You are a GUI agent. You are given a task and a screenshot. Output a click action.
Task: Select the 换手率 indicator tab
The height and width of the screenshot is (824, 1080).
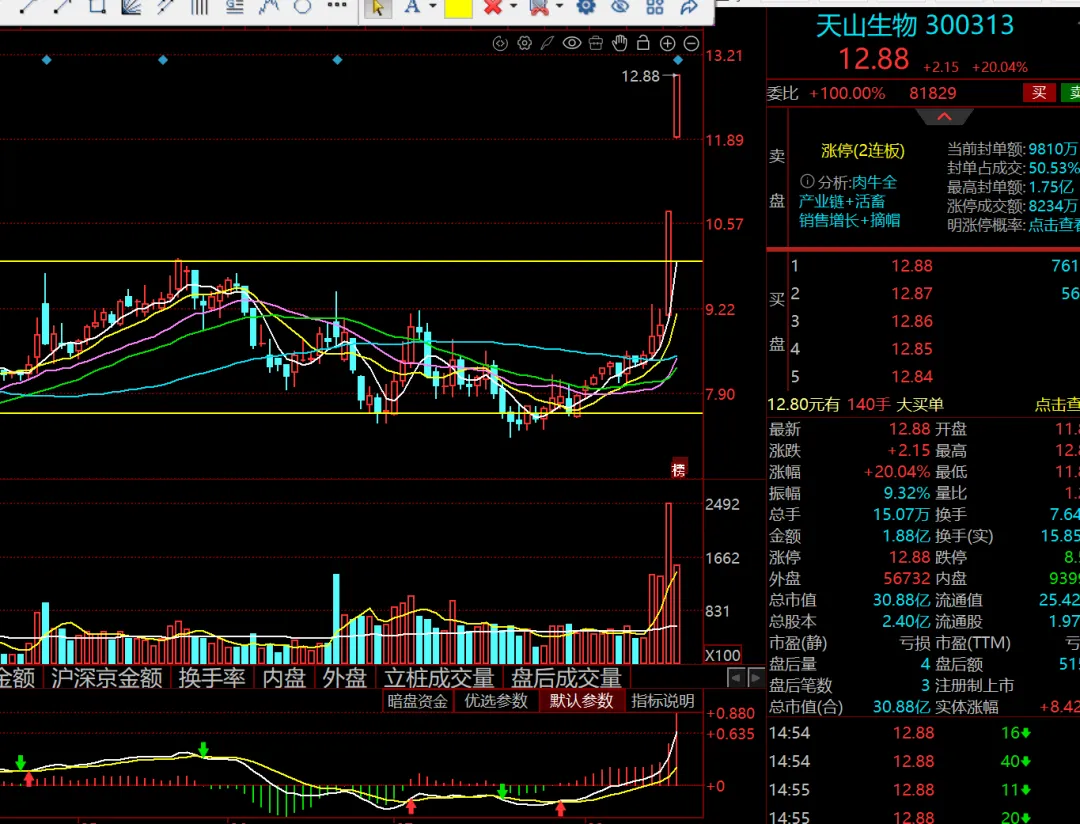[x=212, y=678]
